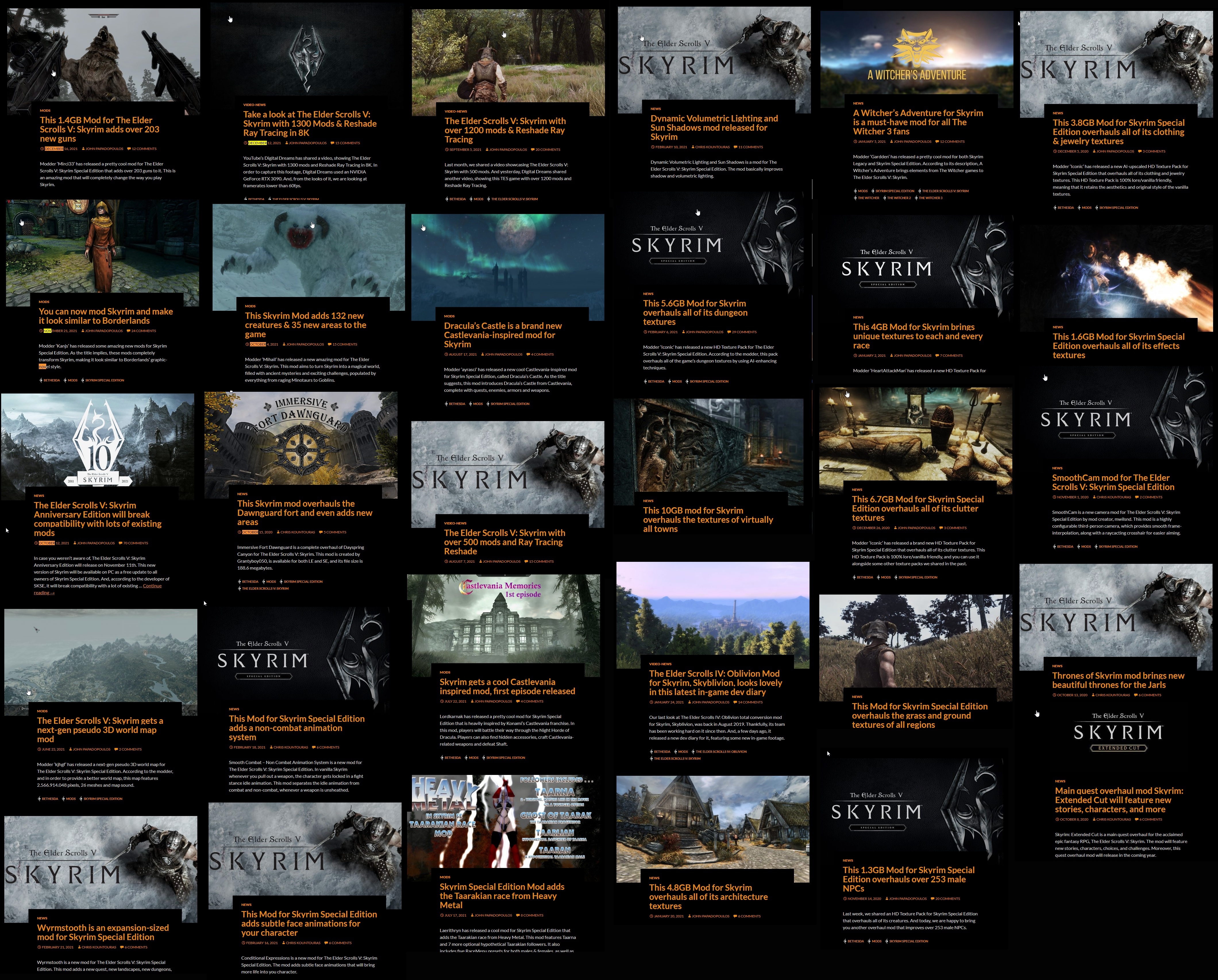Open the 132 new creatures mod headline
The image size is (1218, 980).
305,325
